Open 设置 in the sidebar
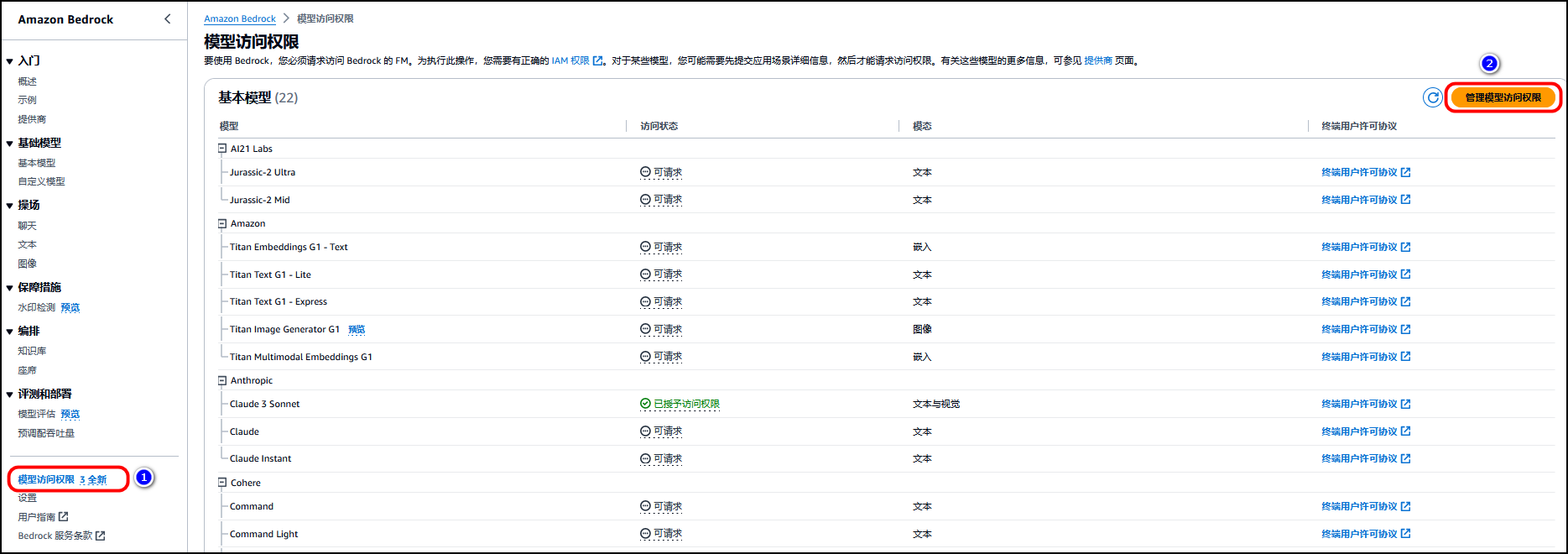Viewport: 1568px width, 554px height. pos(28,498)
